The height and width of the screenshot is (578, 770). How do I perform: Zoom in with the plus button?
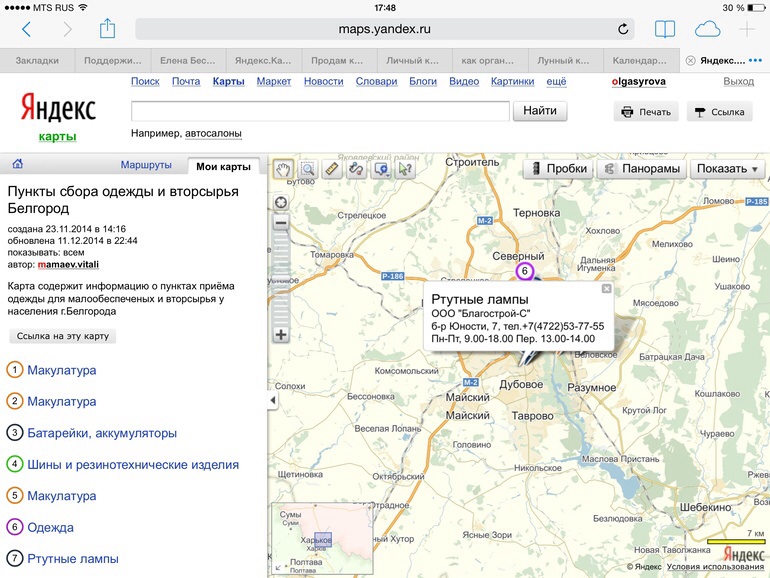tap(281, 335)
